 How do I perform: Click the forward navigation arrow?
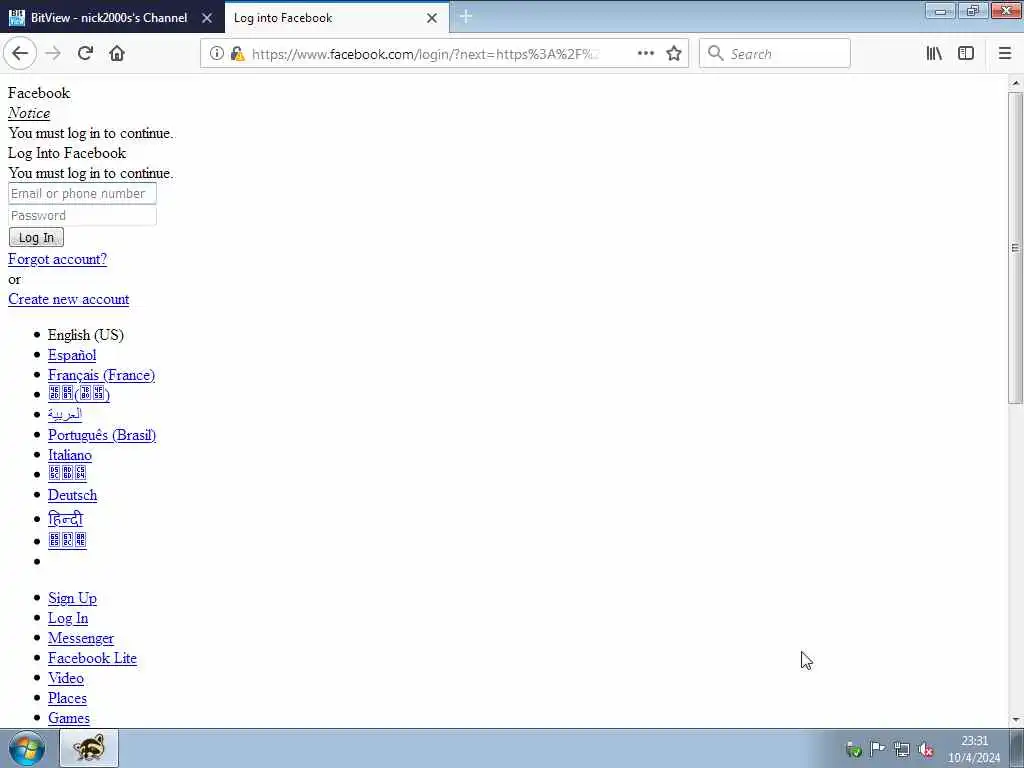[53, 54]
